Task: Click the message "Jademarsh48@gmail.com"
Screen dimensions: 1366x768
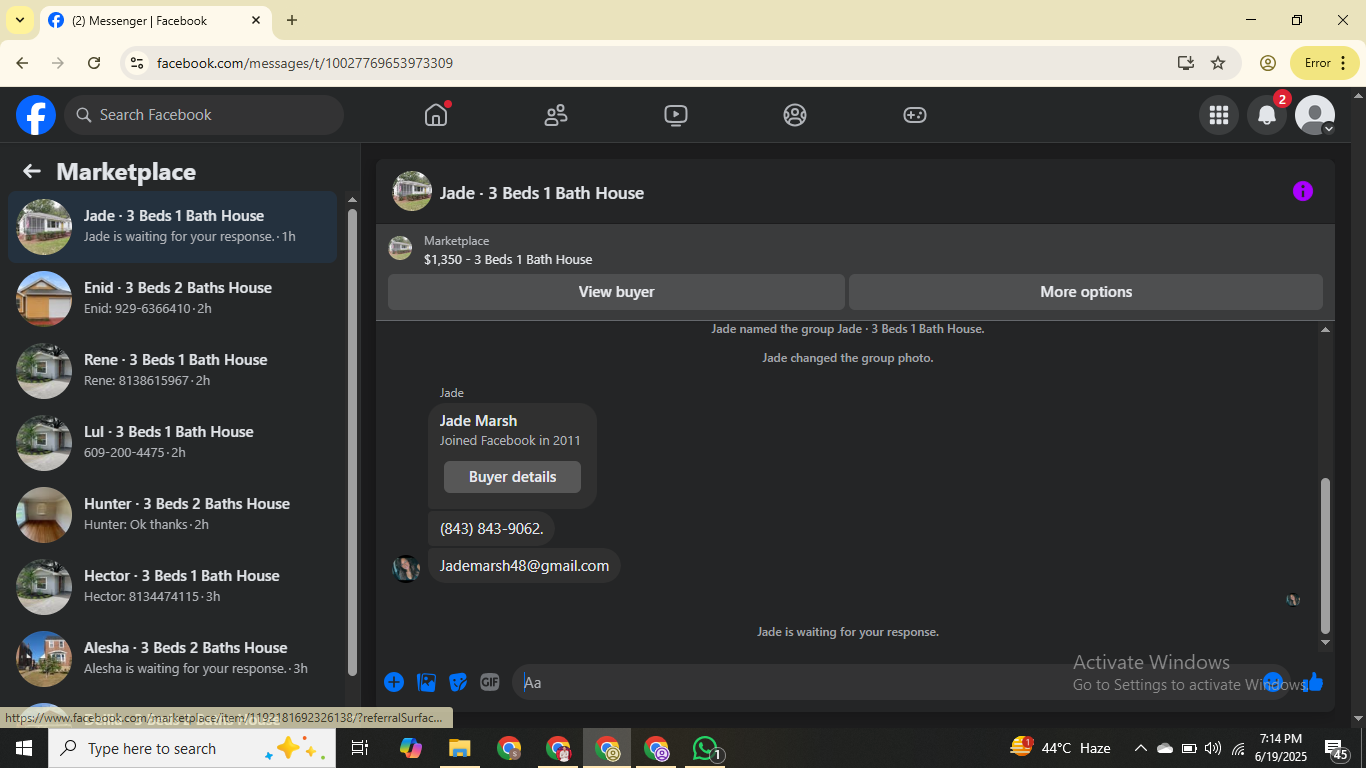Action: pos(524,566)
